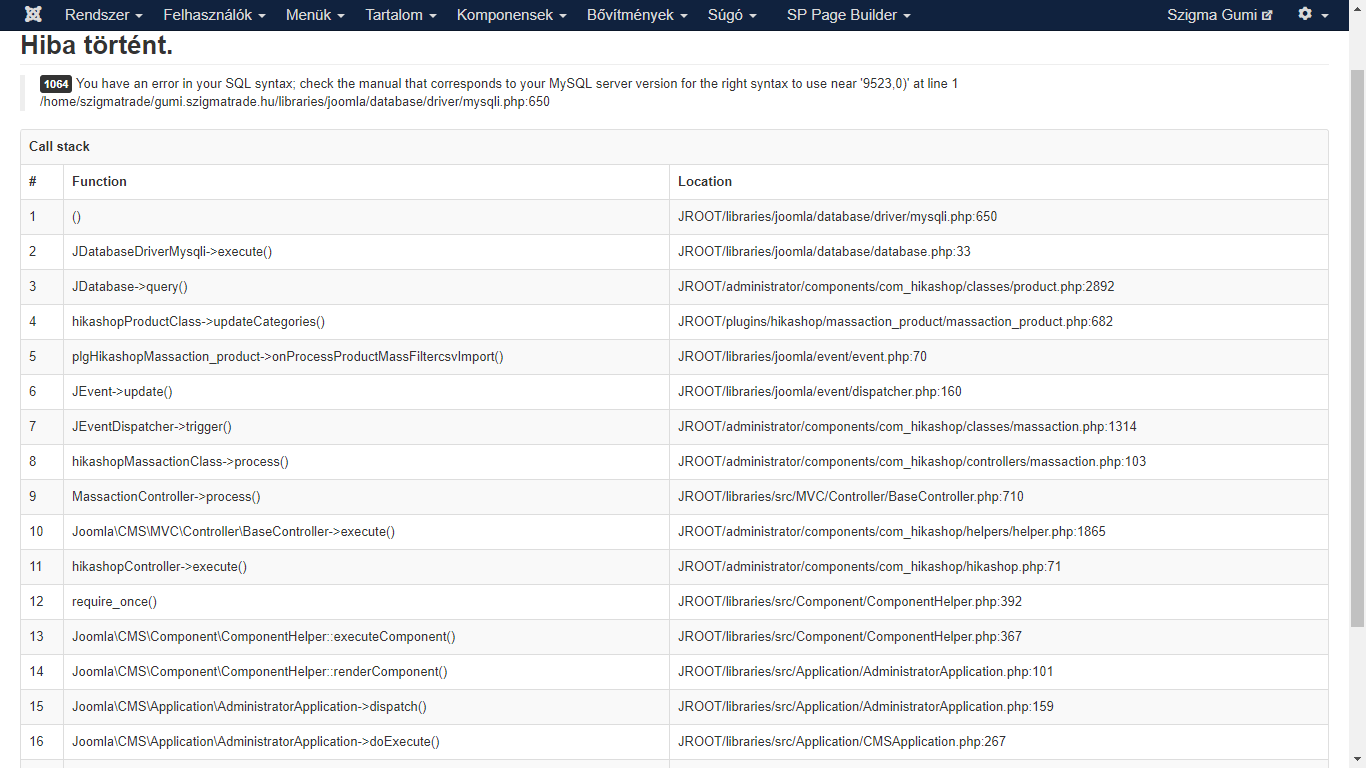Image resolution: width=1366 pixels, height=768 pixels.
Task: Expand the Súgó dropdown
Action: 732,15
